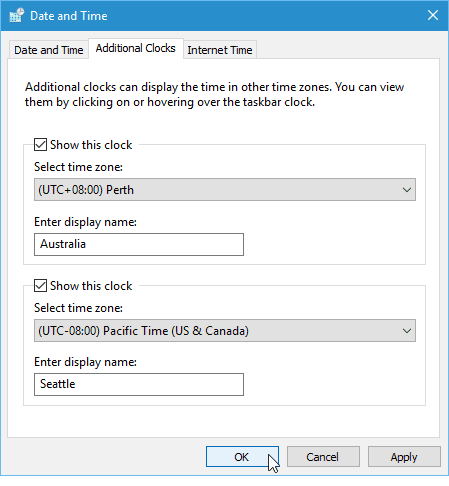Viewport: 449px width, 486px height.
Task: Select the Additional Clocks tab
Action: (136, 49)
